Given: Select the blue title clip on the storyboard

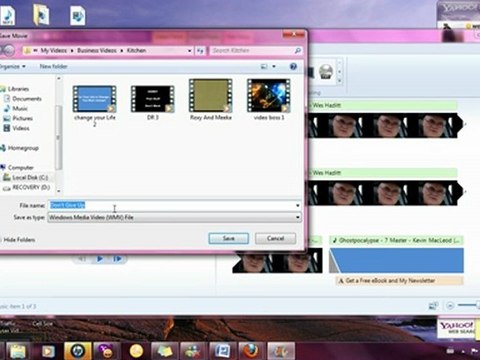Looking at the screenshot, I should [396, 260].
